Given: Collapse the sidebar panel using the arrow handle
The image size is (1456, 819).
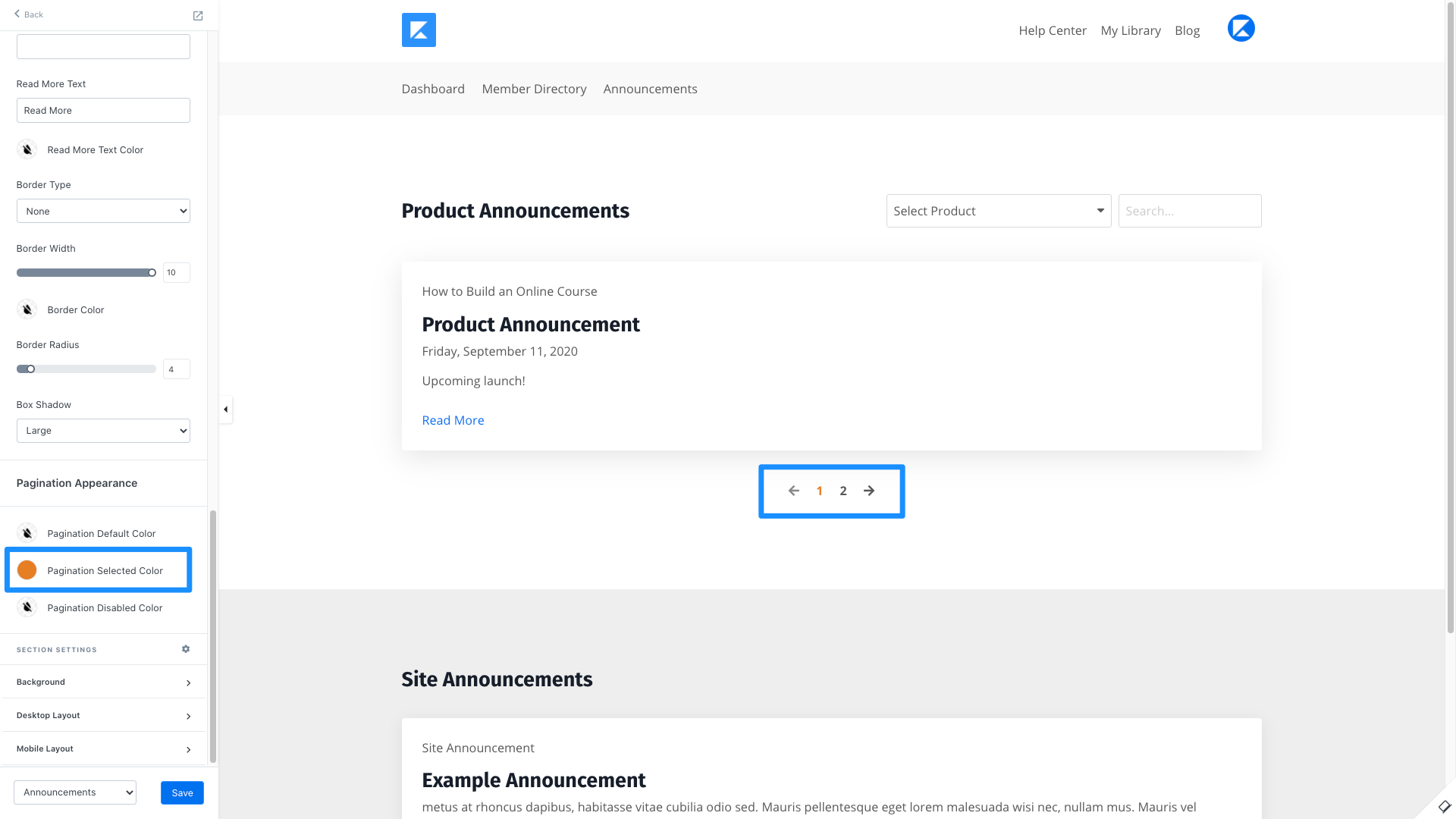Looking at the screenshot, I should (225, 409).
